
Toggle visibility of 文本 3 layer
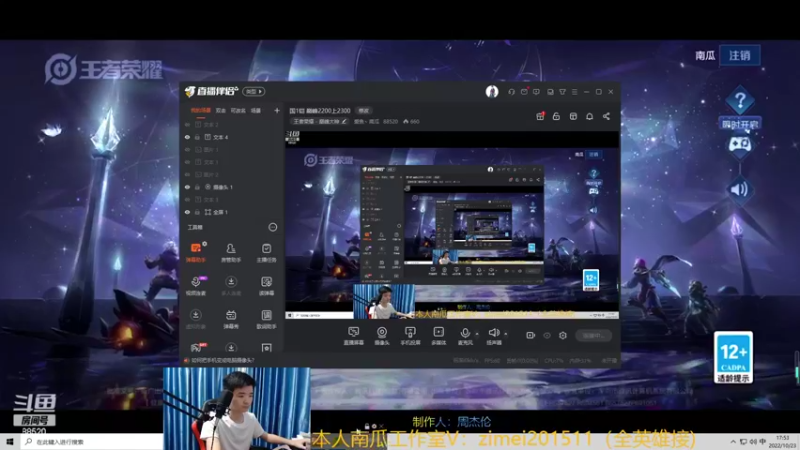click(x=187, y=199)
